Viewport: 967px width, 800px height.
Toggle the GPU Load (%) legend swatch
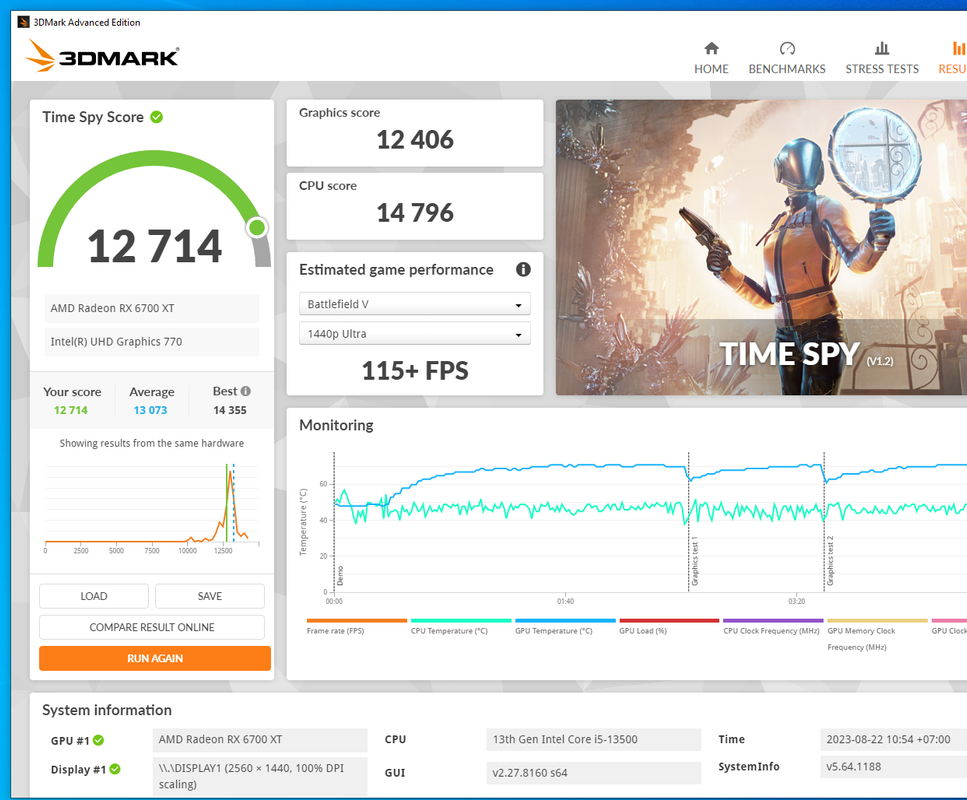pos(669,621)
